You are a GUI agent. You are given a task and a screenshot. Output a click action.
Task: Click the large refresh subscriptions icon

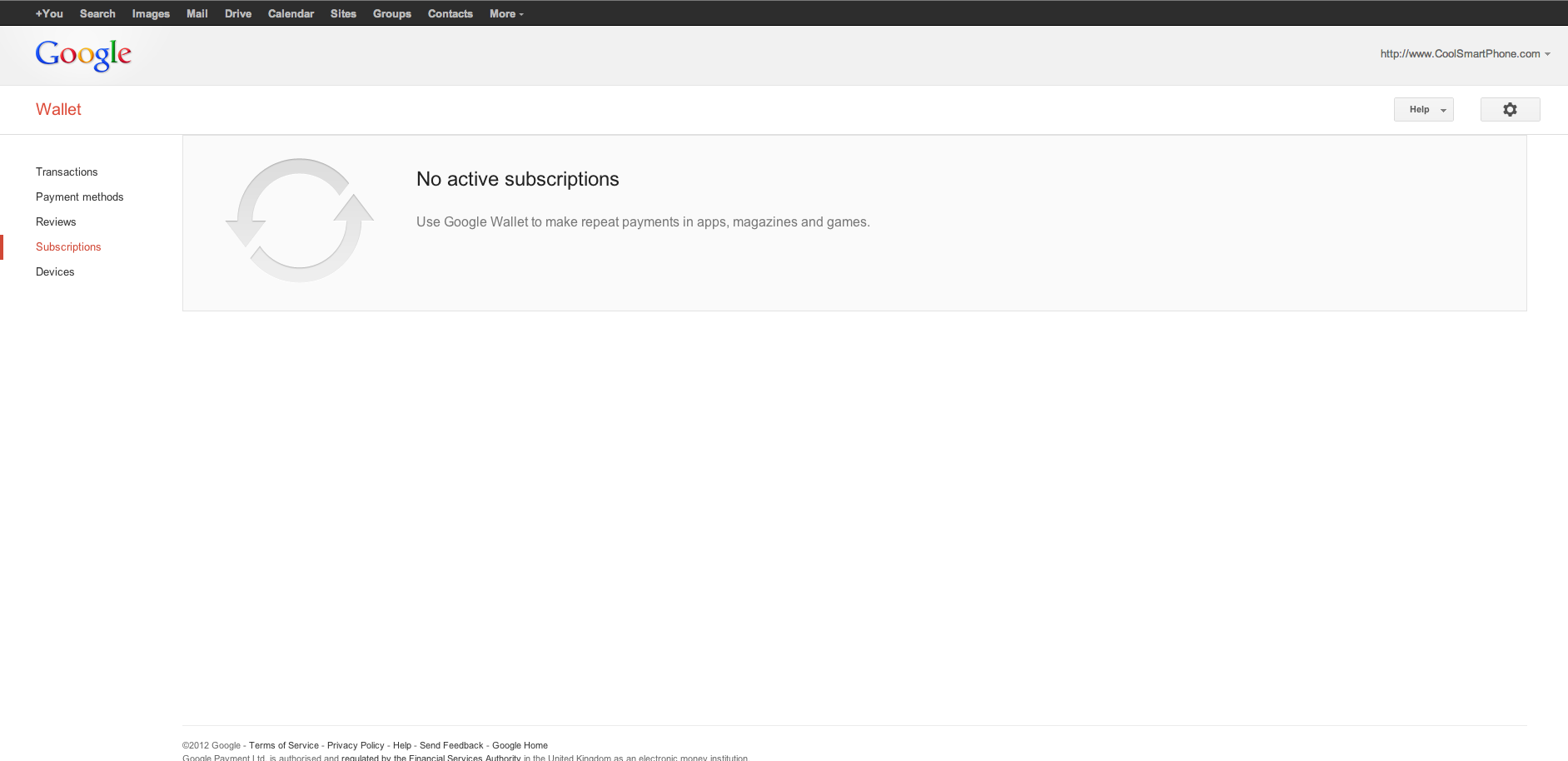tap(299, 220)
